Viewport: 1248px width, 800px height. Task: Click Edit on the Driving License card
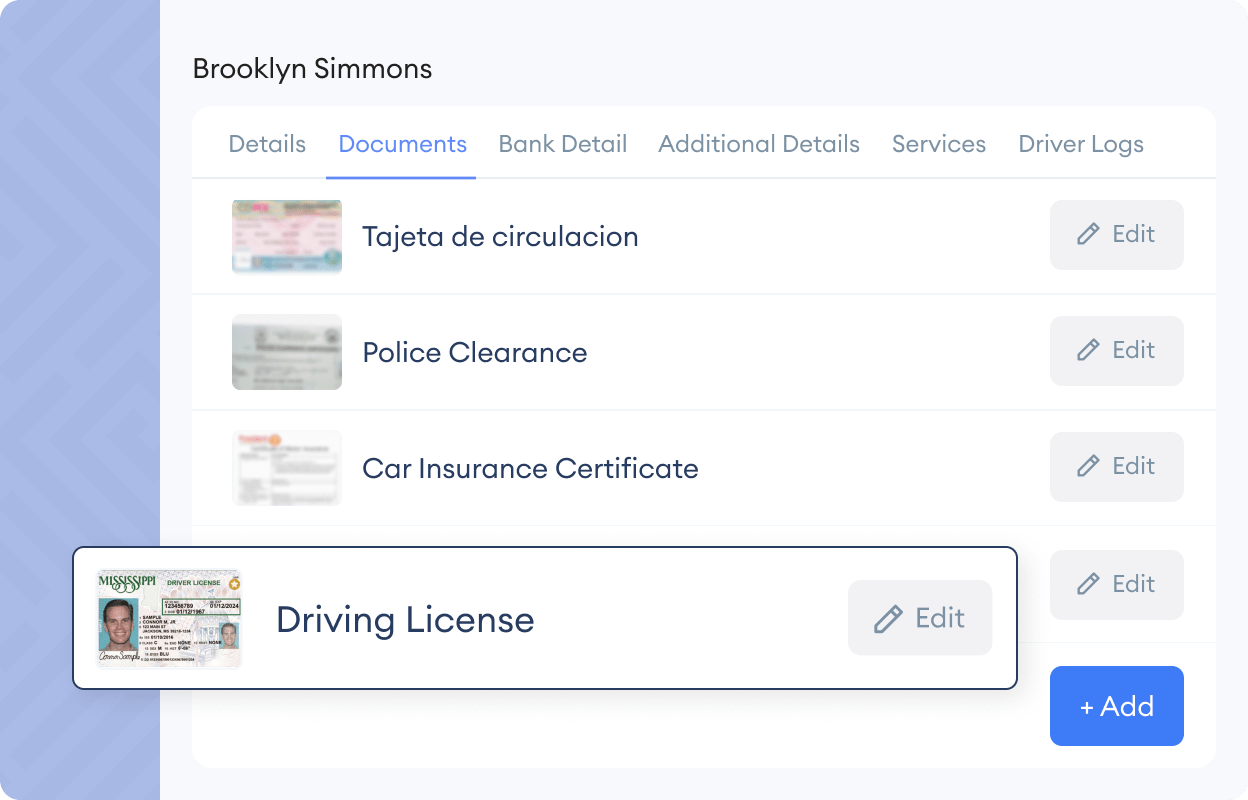[919, 618]
